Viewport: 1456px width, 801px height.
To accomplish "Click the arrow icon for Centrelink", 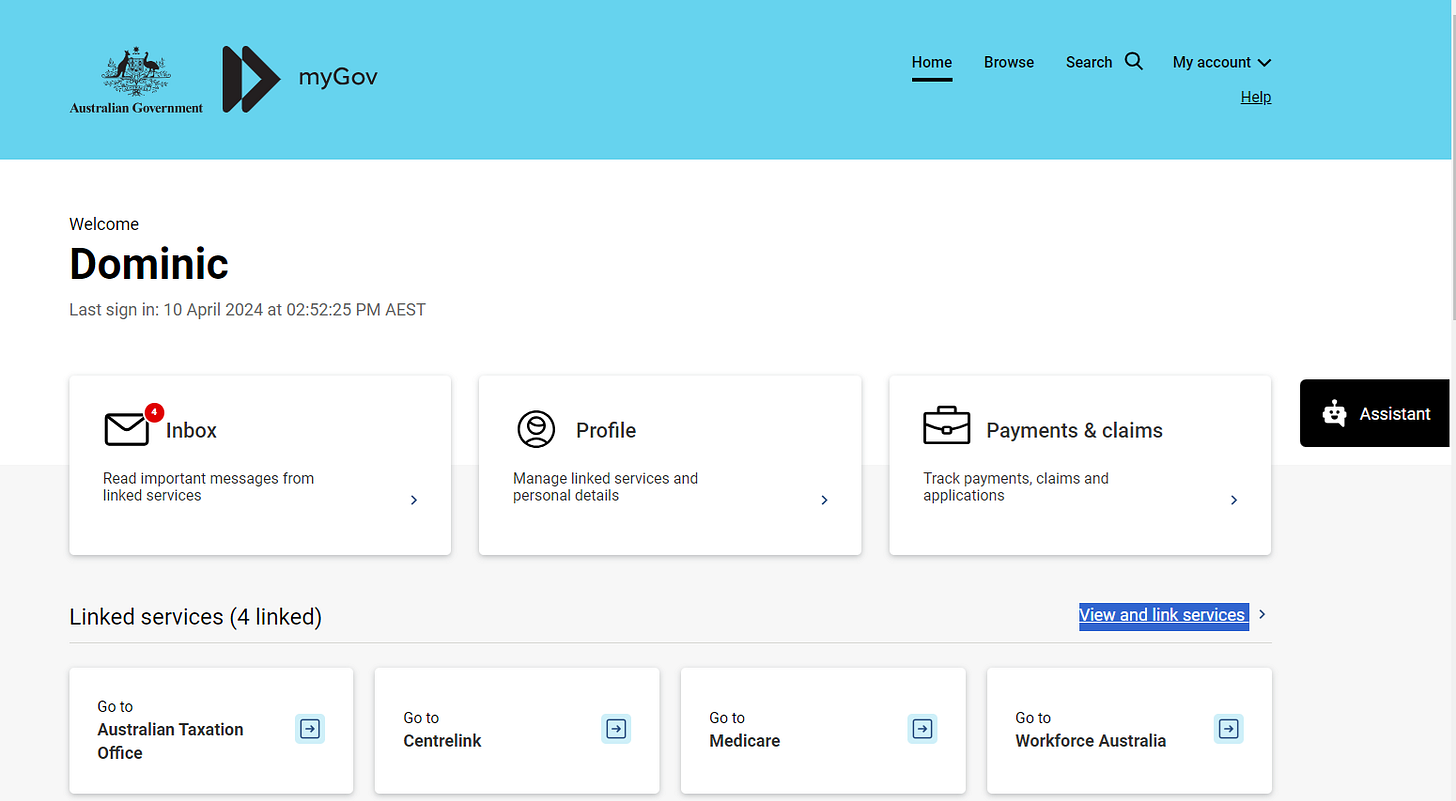I will click(x=616, y=728).
